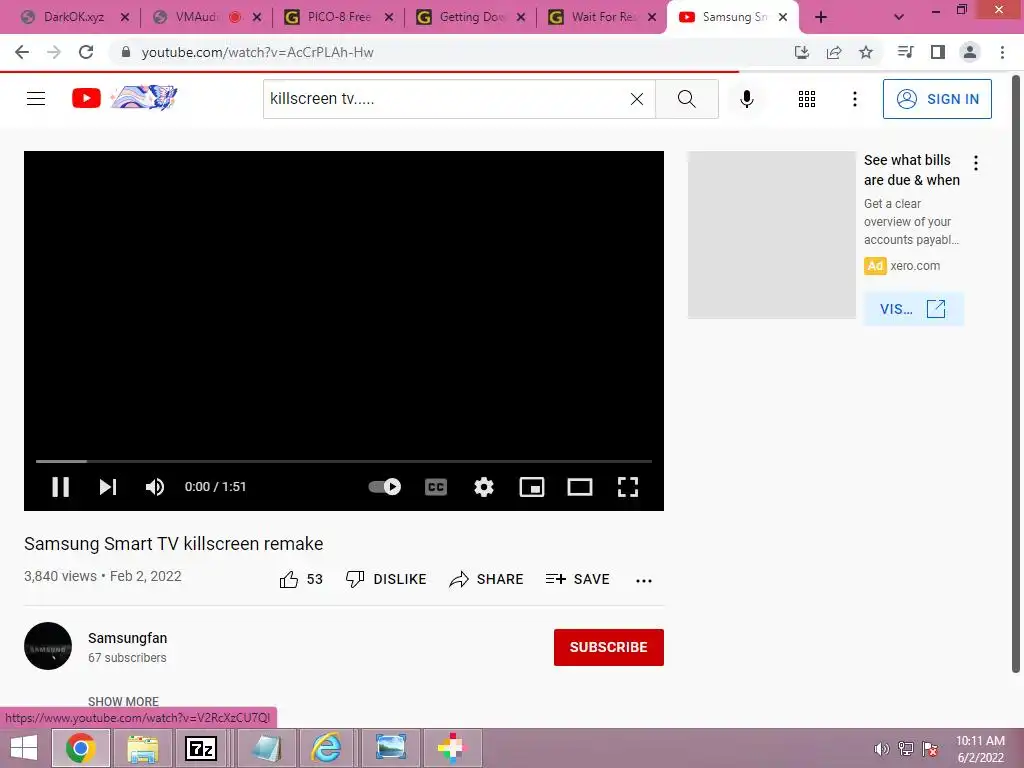Open the player settings gear
The width and height of the screenshot is (1024, 768).
click(484, 487)
